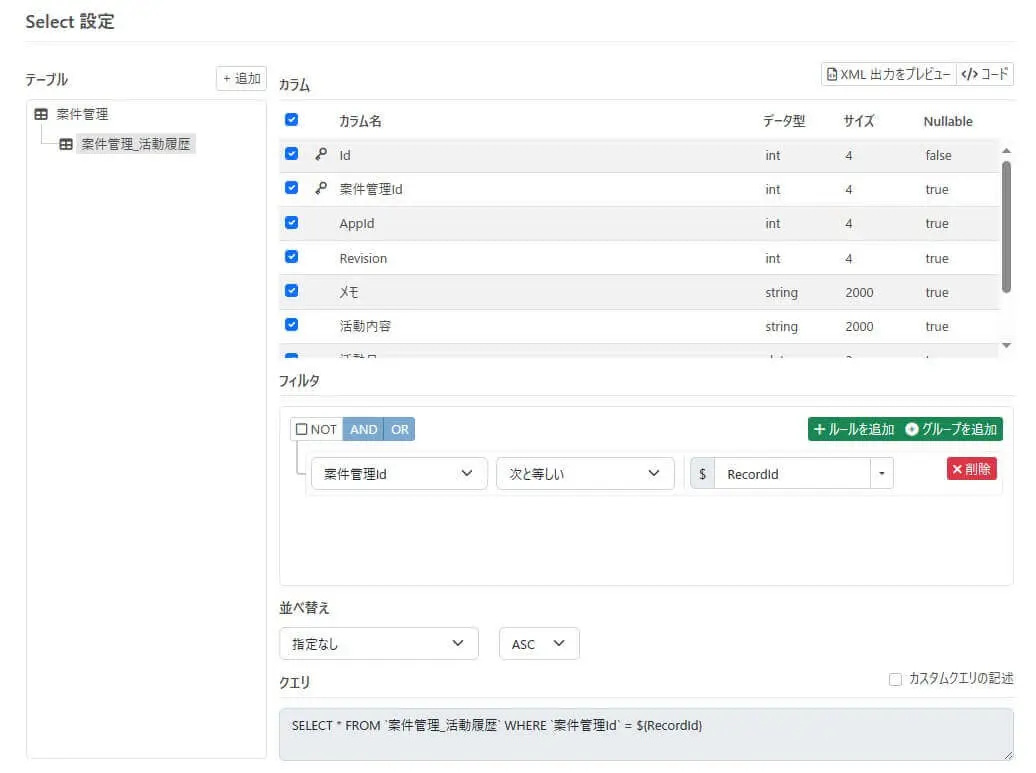
Task: Click the red 削除 button
Action: point(971,469)
